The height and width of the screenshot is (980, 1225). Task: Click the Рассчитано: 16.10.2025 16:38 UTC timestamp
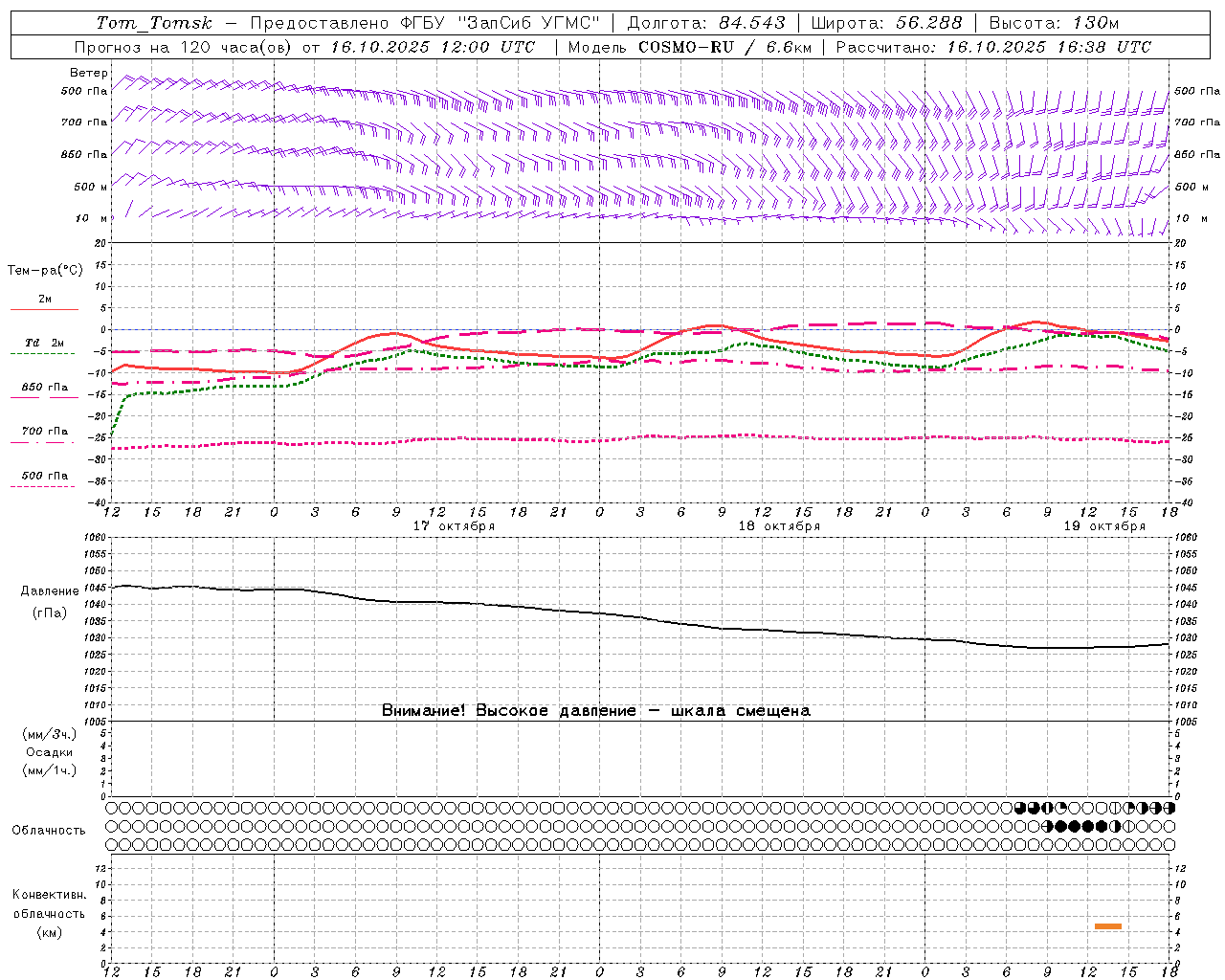click(x=993, y=47)
